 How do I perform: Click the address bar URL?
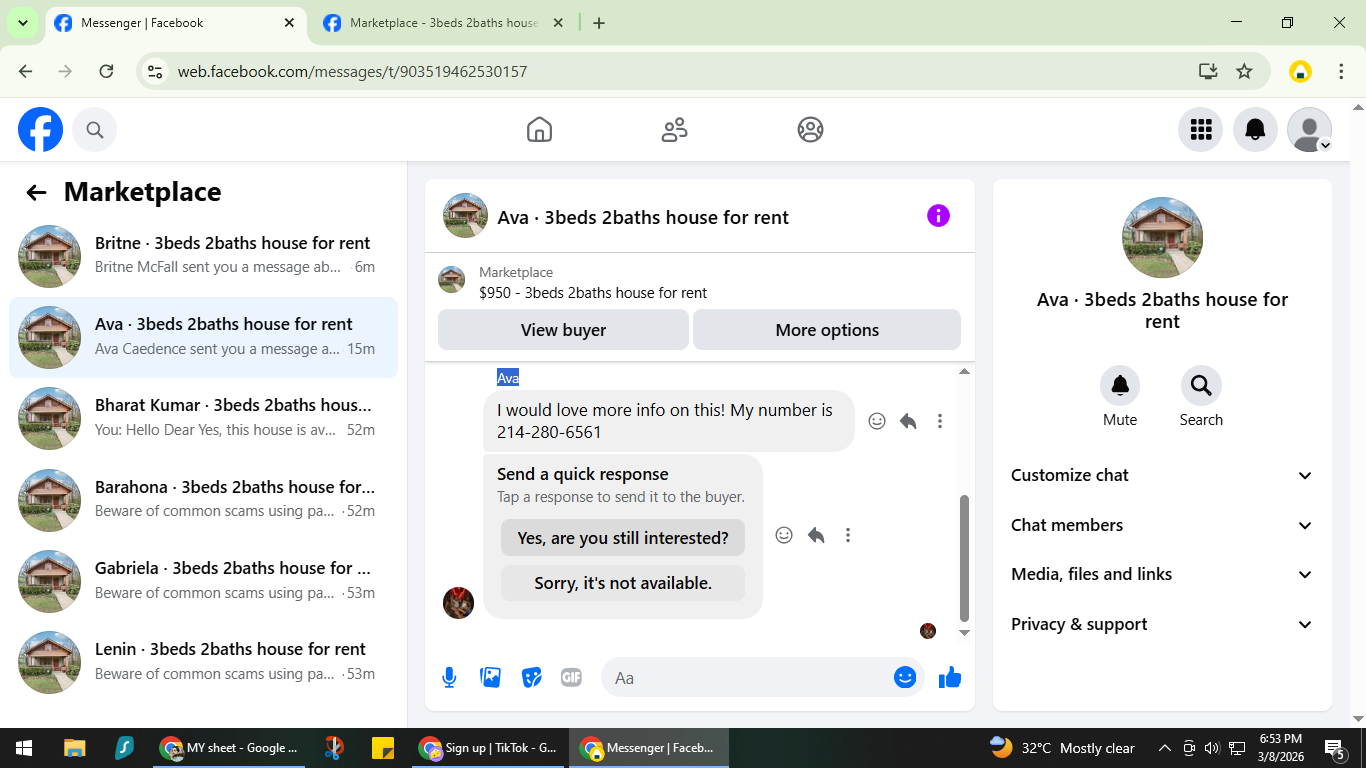click(352, 72)
